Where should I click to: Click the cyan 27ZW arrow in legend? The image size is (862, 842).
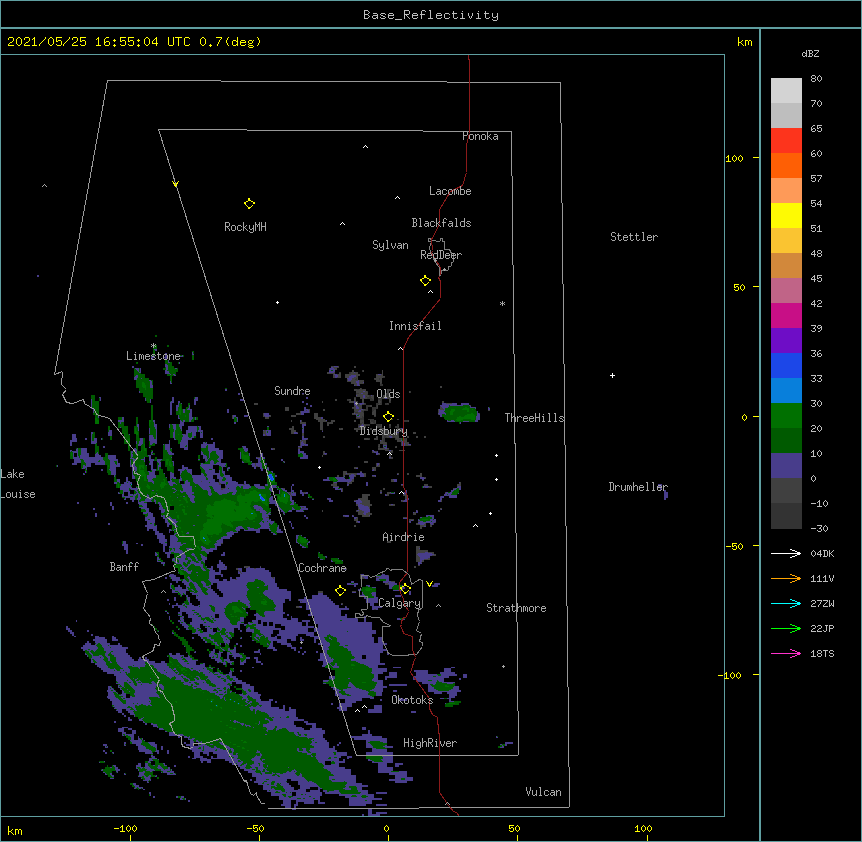coord(786,603)
